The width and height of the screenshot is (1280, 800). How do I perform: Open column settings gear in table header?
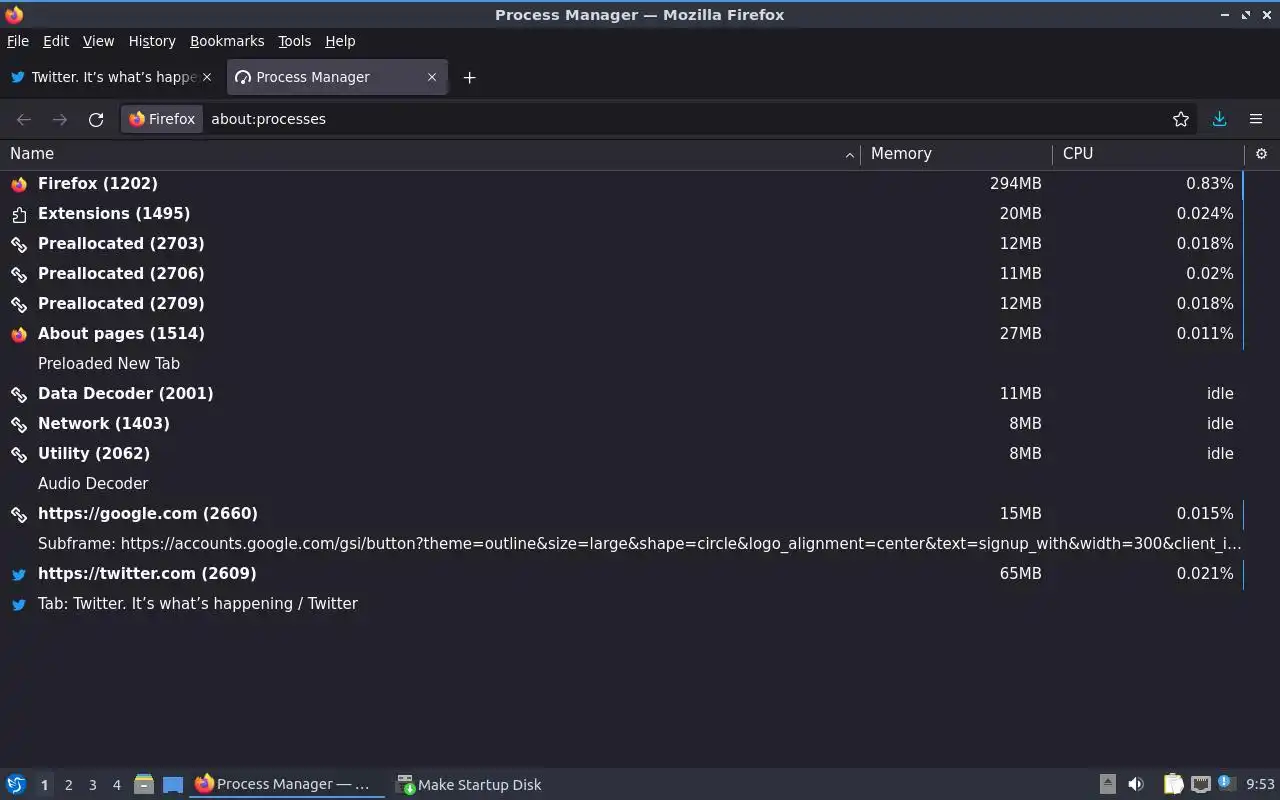pyautogui.click(x=1261, y=153)
